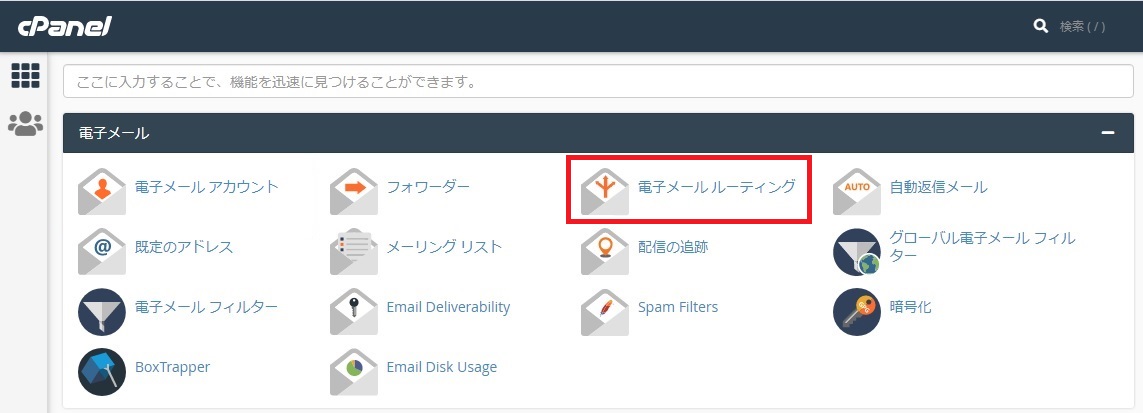Click the 既定のアドレス @ envelope icon
Image resolution: width=1143 pixels, height=413 pixels.
point(102,251)
